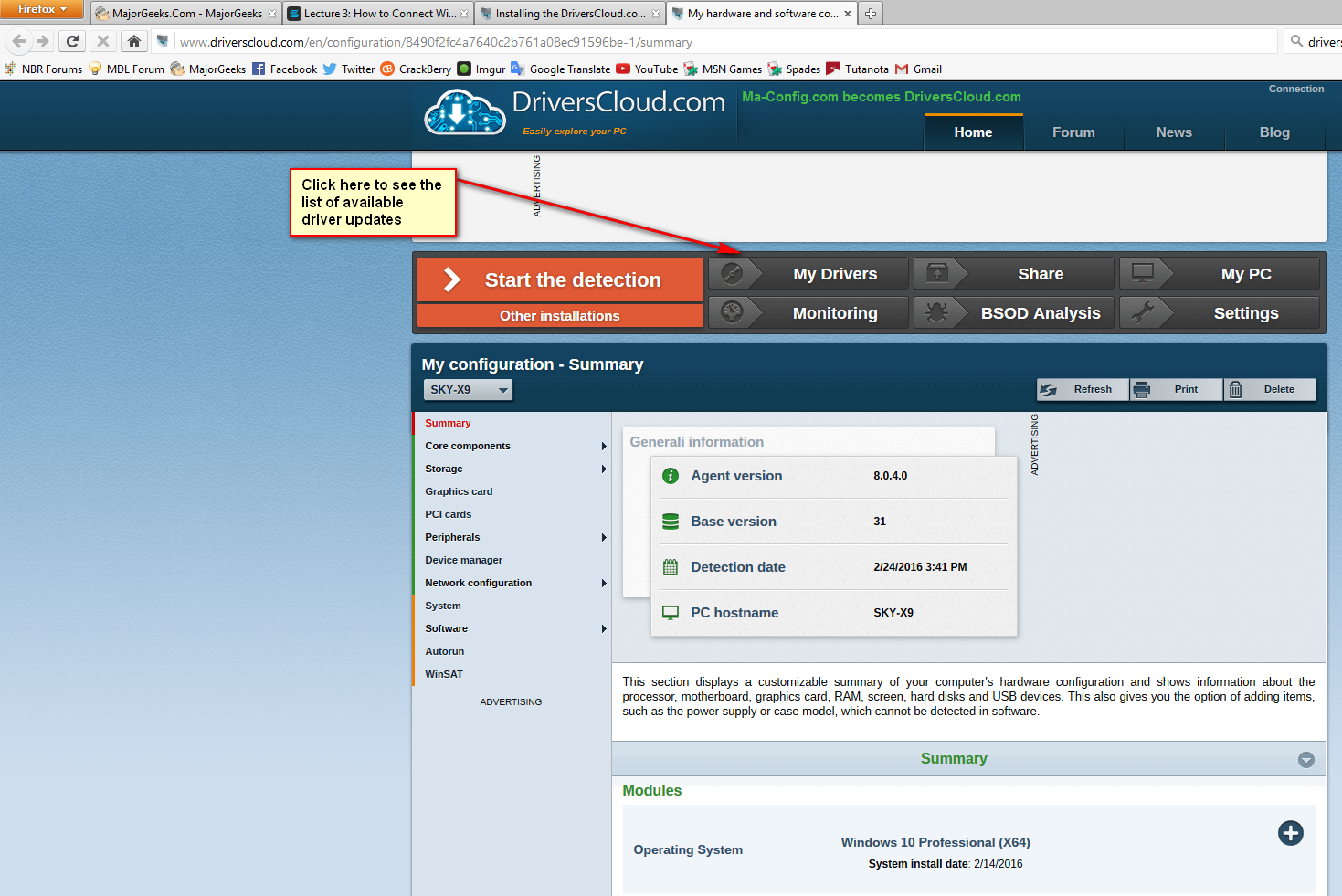Select System in the sidebar

(443, 606)
